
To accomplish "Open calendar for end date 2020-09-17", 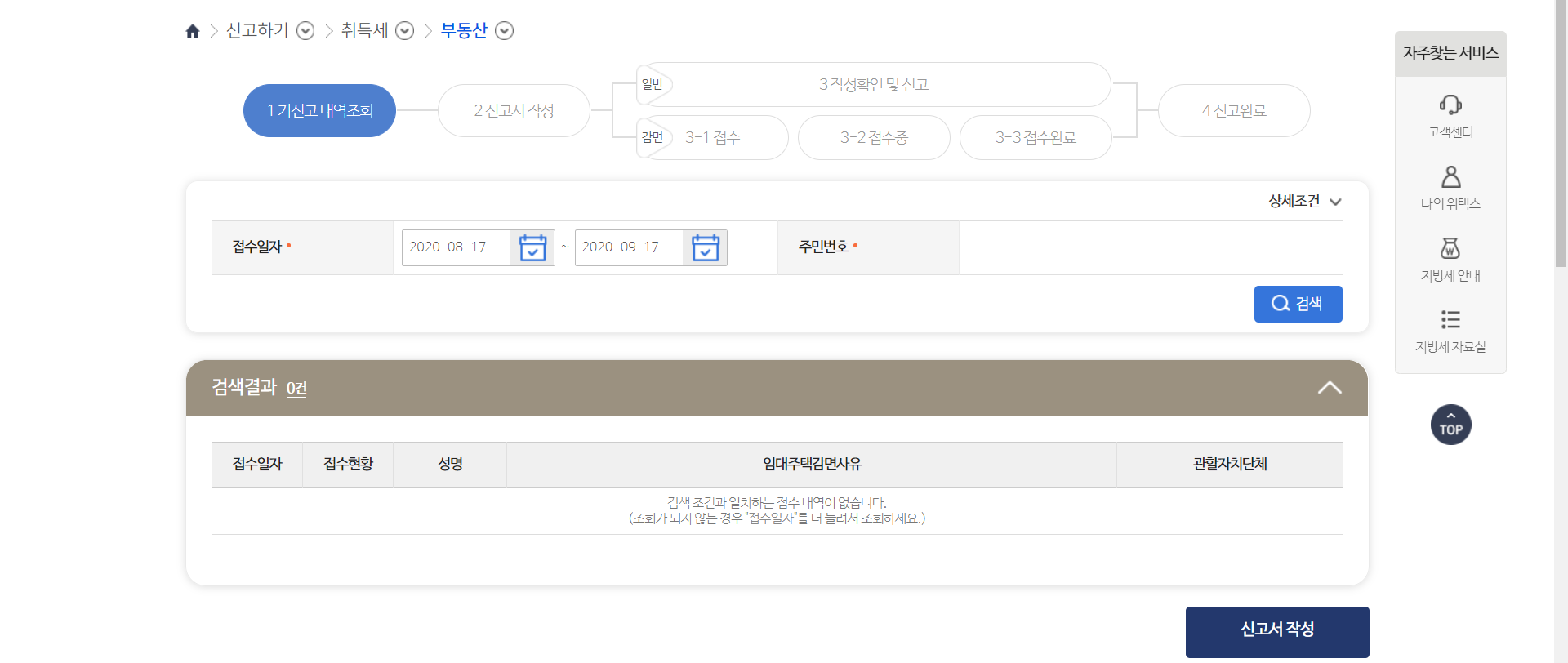I will (x=706, y=247).
